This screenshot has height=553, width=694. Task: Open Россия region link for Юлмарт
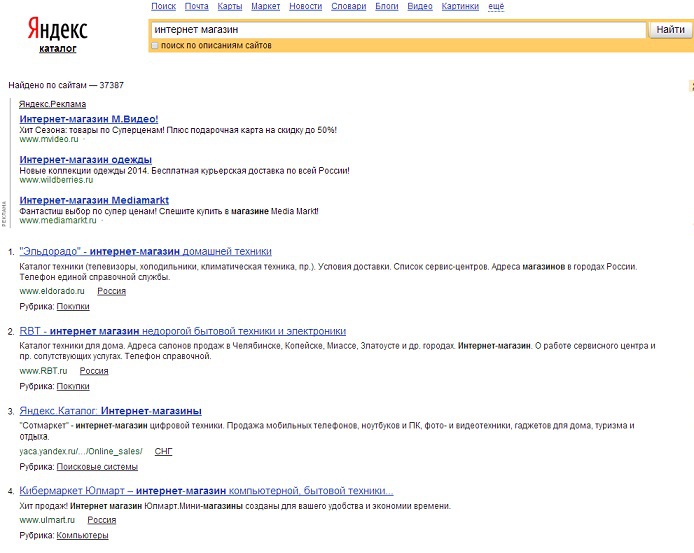tap(102, 520)
